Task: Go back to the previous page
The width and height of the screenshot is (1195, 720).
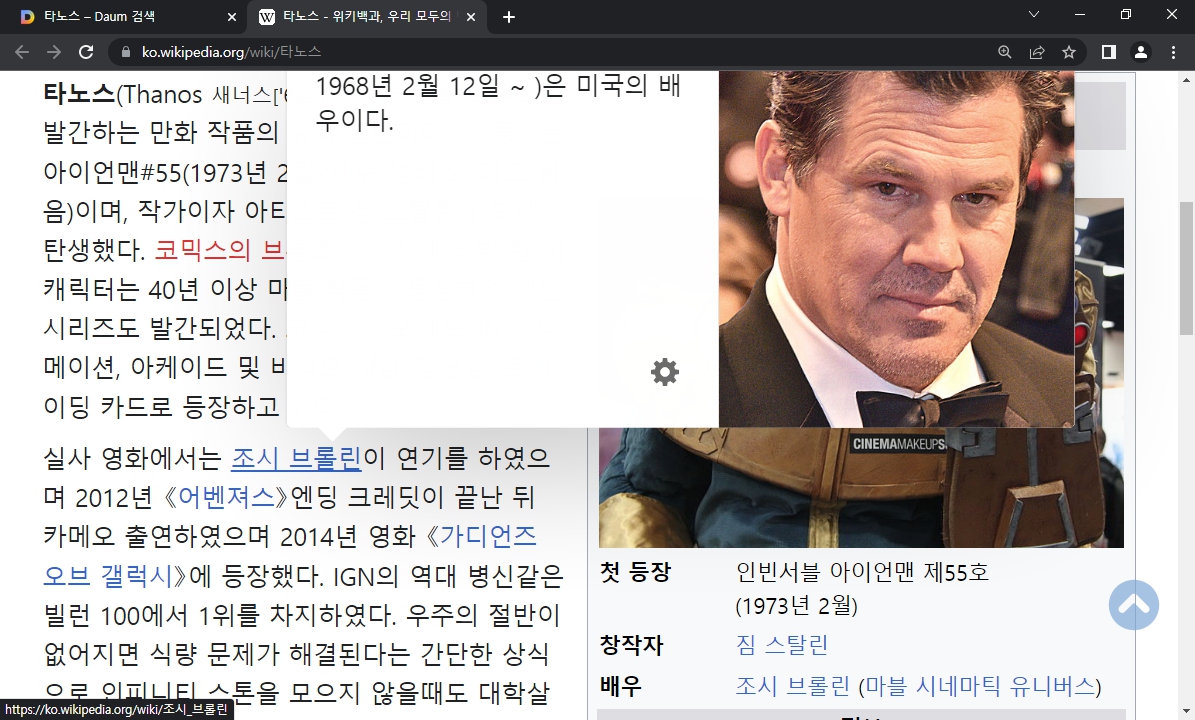Action: point(22,52)
